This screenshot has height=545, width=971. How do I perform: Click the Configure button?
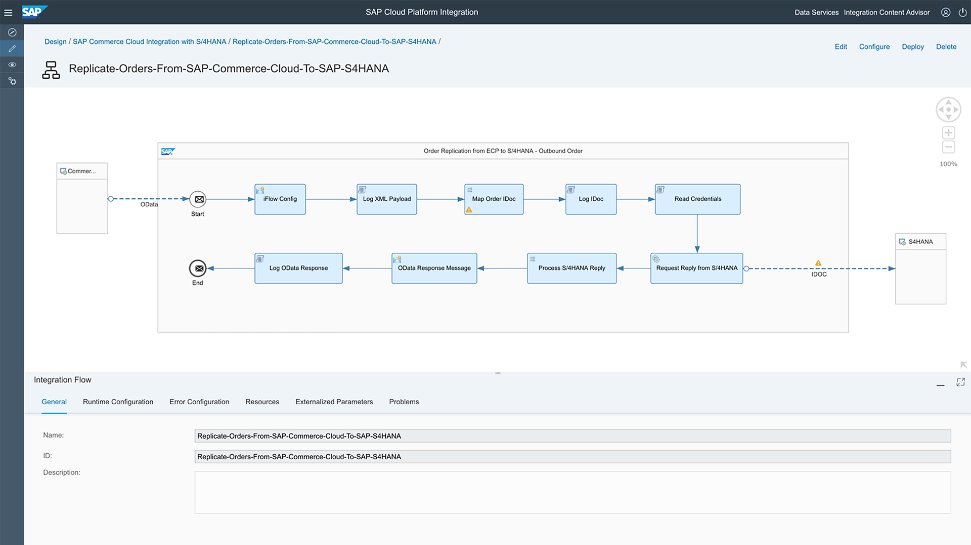[874, 46]
